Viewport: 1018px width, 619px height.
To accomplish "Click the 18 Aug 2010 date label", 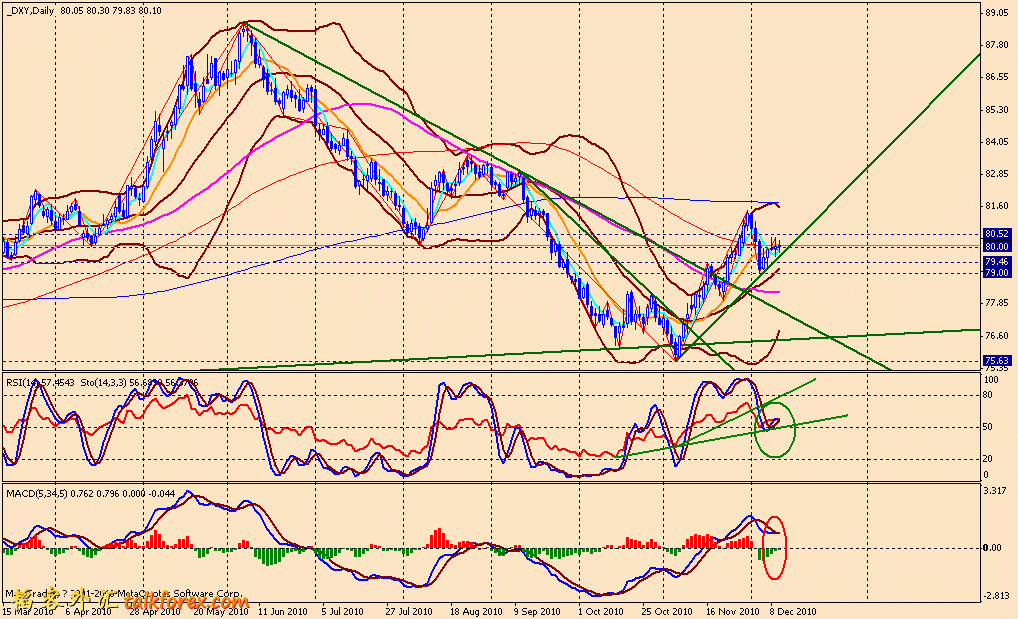I will [476, 611].
